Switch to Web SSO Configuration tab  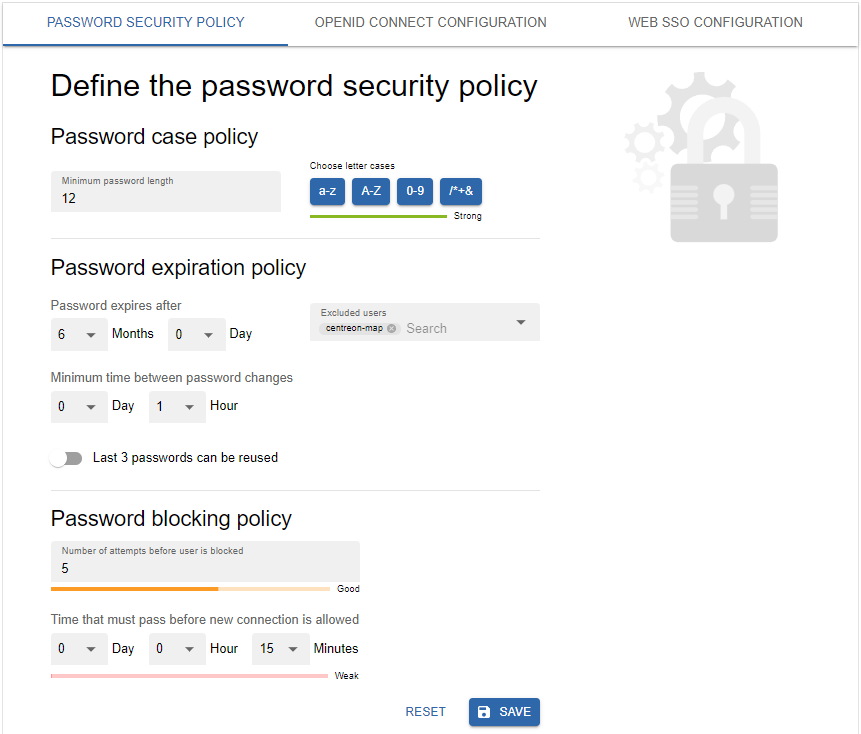[715, 22]
